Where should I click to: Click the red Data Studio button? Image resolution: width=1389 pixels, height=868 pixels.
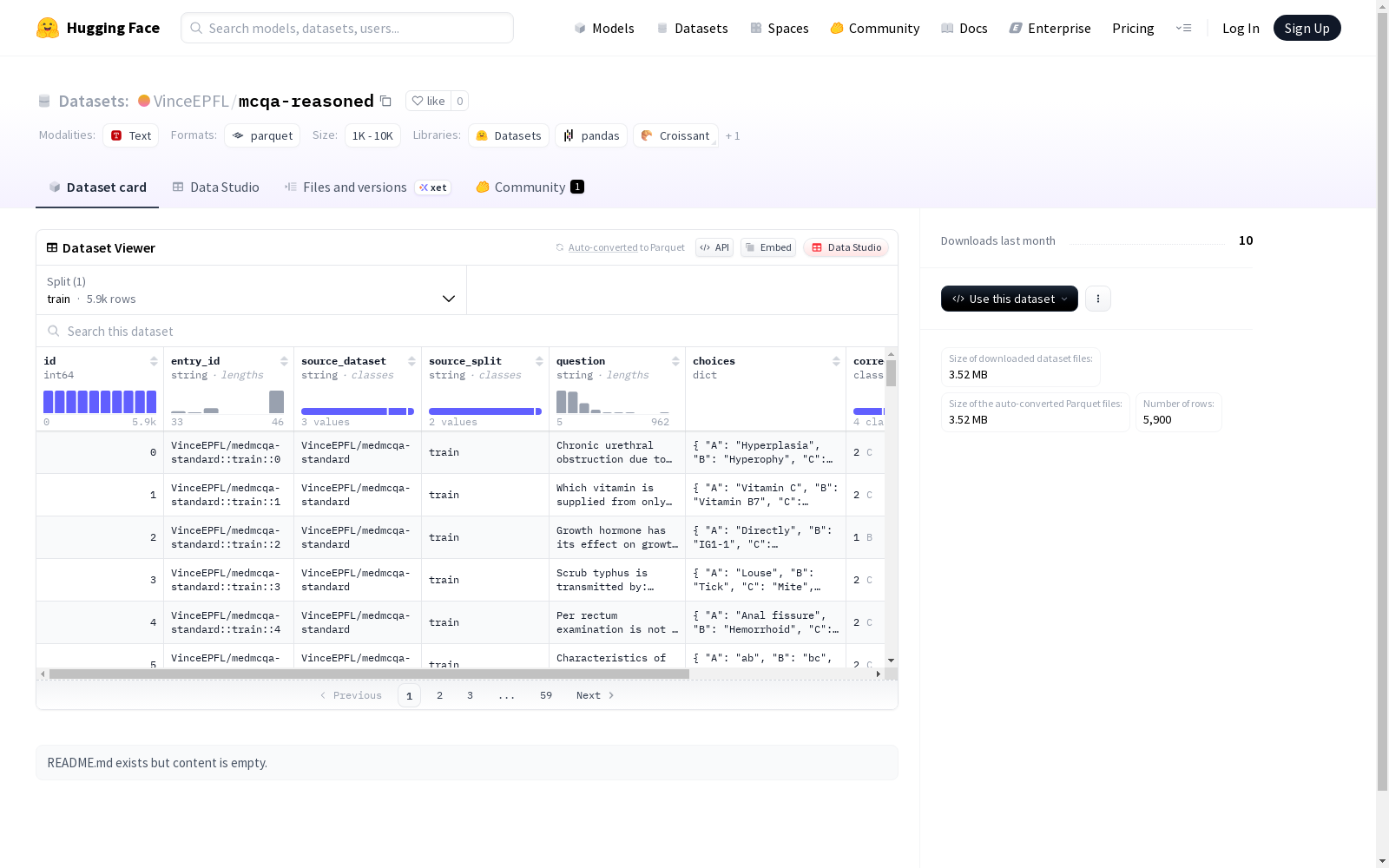coord(846,247)
